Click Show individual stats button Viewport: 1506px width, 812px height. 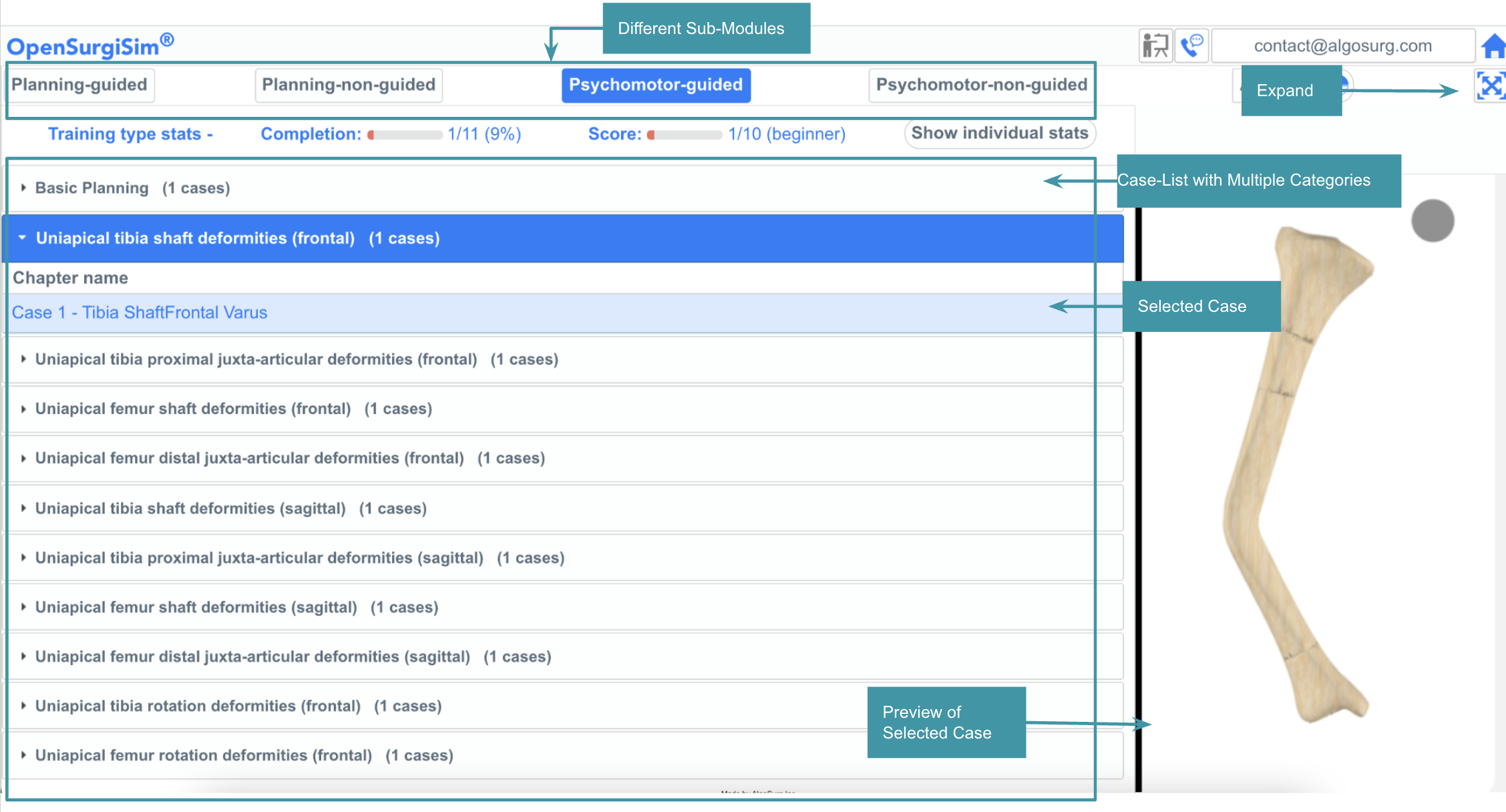pos(999,134)
